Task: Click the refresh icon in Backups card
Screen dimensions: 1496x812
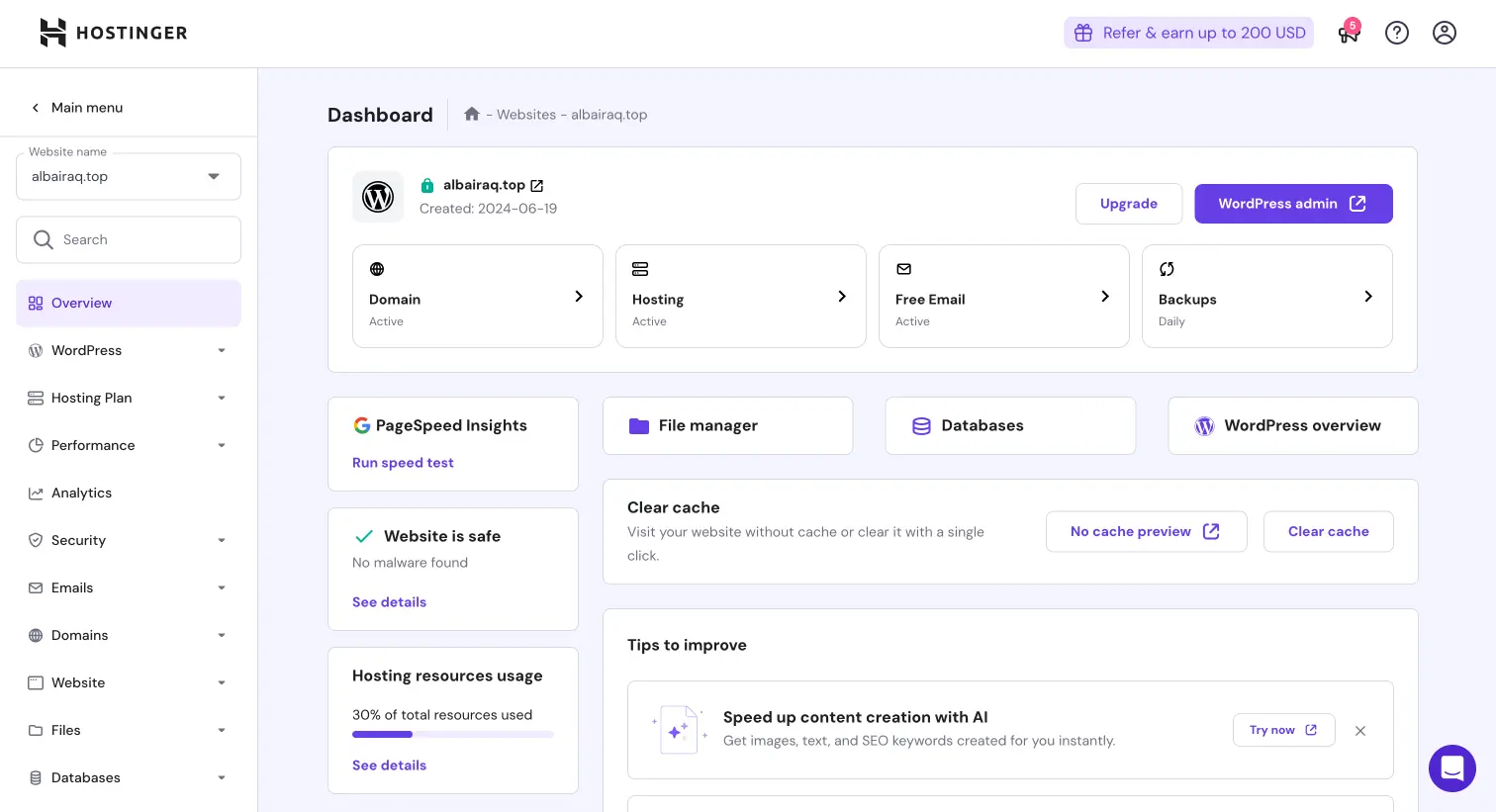Action: pyautogui.click(x=1167, y=269)
